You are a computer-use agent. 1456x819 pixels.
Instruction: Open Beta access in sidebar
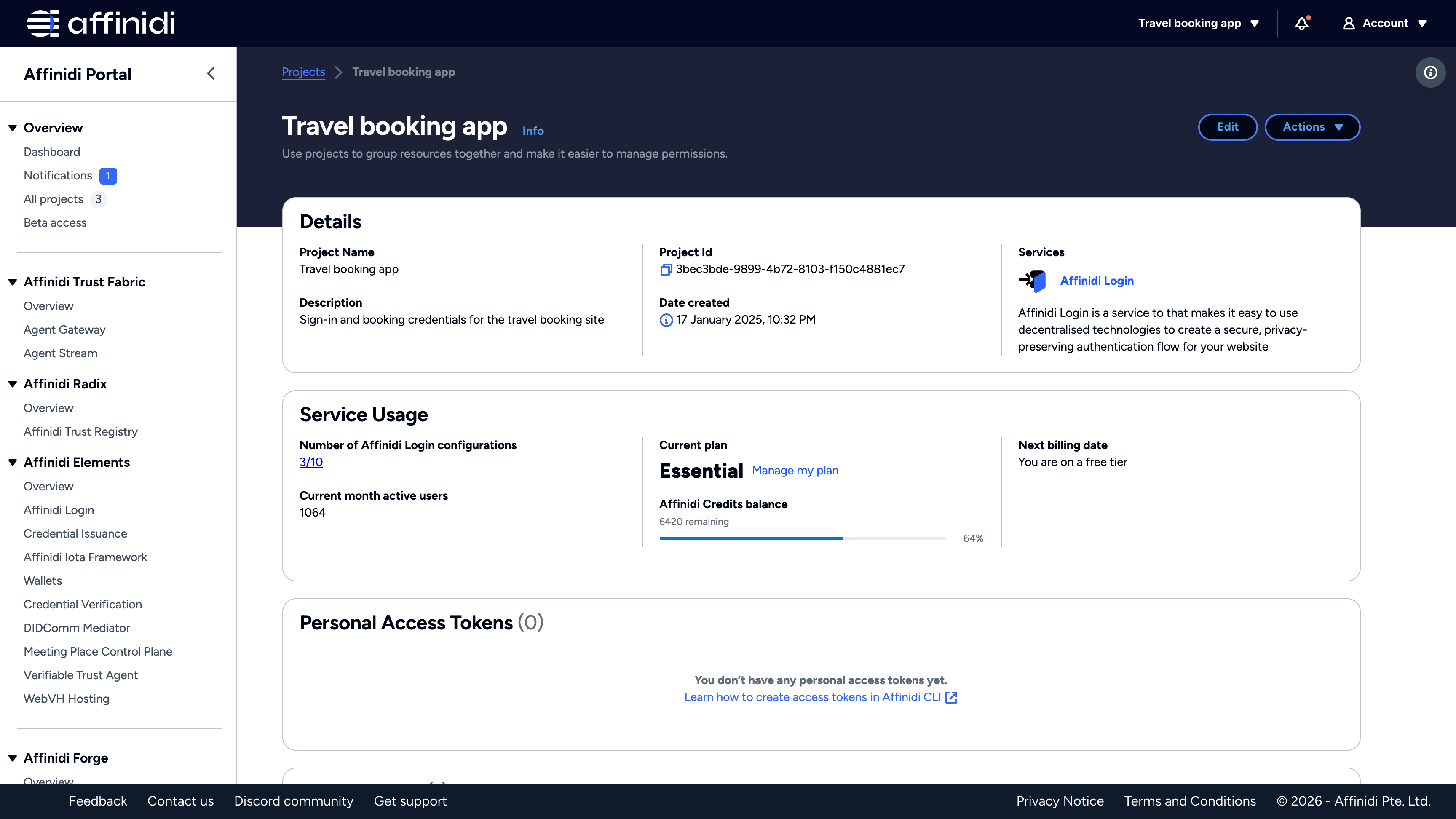click(x=55, y=223)
